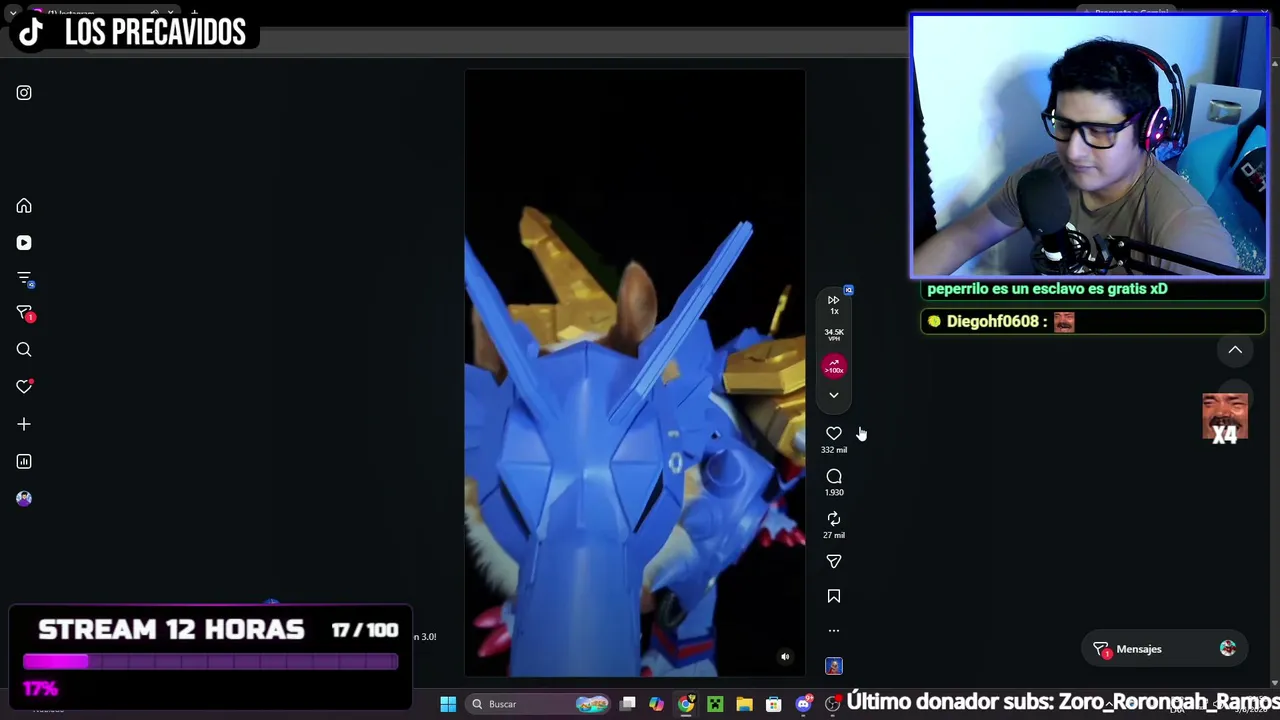Open profile avatar in the sidebar

coord(24,498)
